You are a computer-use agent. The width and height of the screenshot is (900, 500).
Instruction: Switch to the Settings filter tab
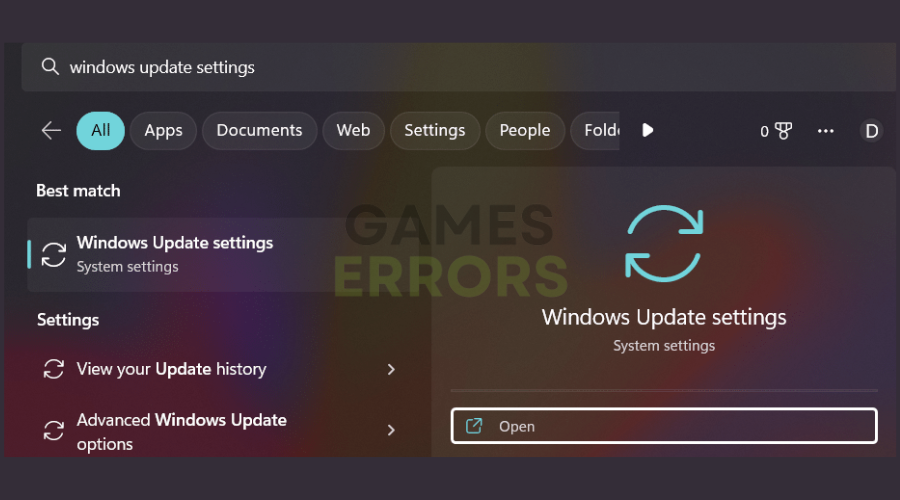point(435,130)
